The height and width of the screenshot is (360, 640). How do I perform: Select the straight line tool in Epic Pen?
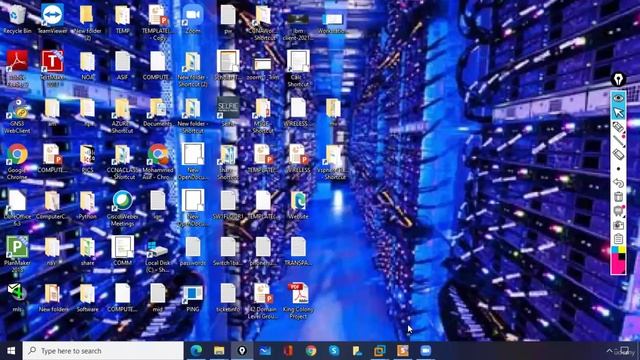pos(618,141)
